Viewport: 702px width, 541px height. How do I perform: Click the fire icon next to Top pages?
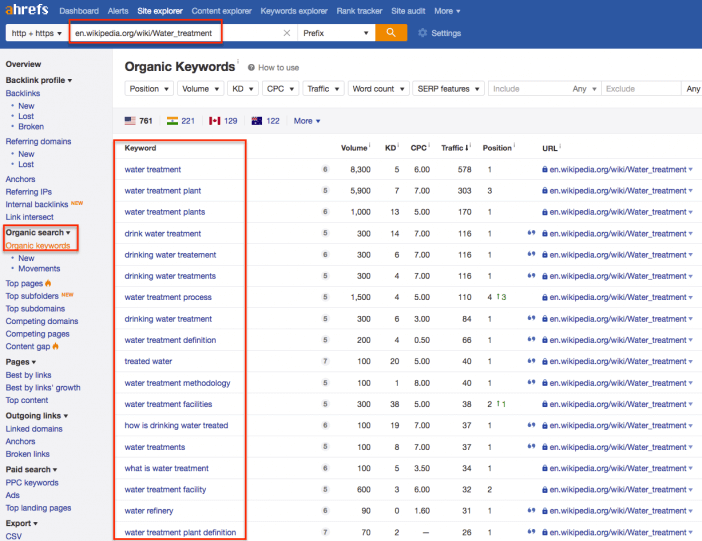tap(48, 283)
